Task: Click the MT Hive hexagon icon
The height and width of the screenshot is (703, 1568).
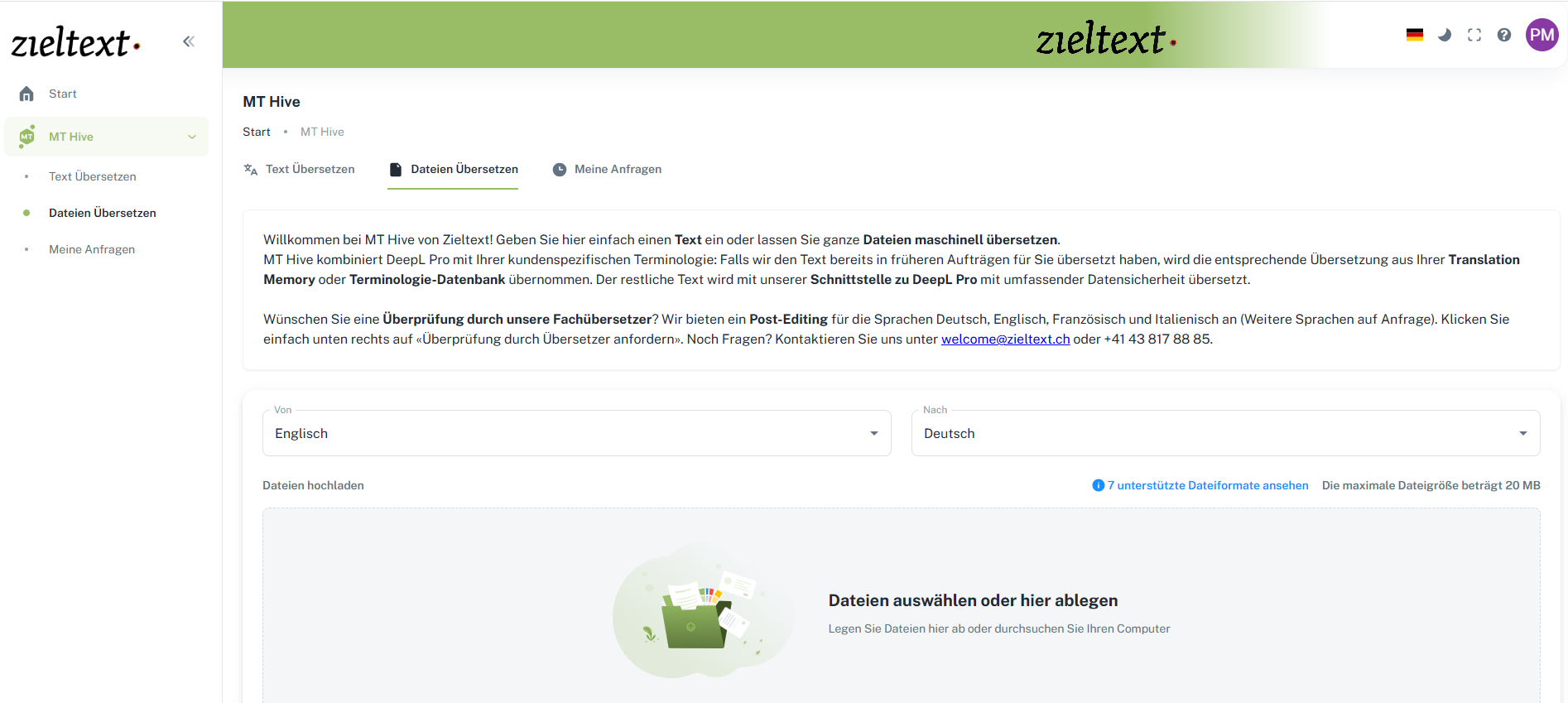Action: [26, 137]
